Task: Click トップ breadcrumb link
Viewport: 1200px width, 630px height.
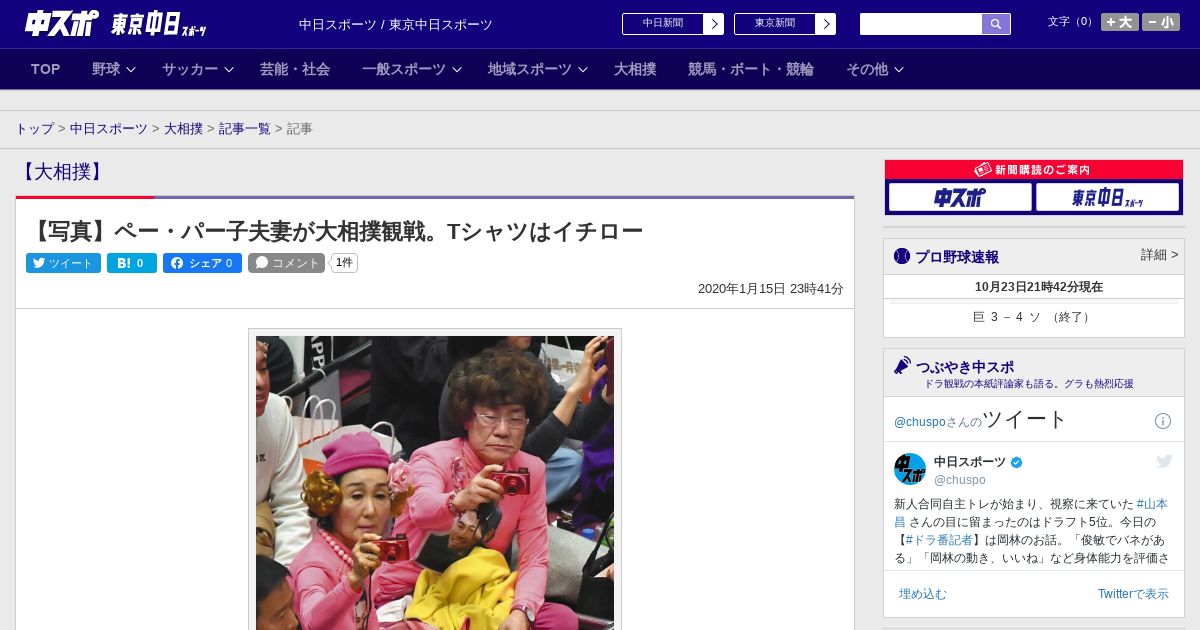Action: [x=34, y=129]
